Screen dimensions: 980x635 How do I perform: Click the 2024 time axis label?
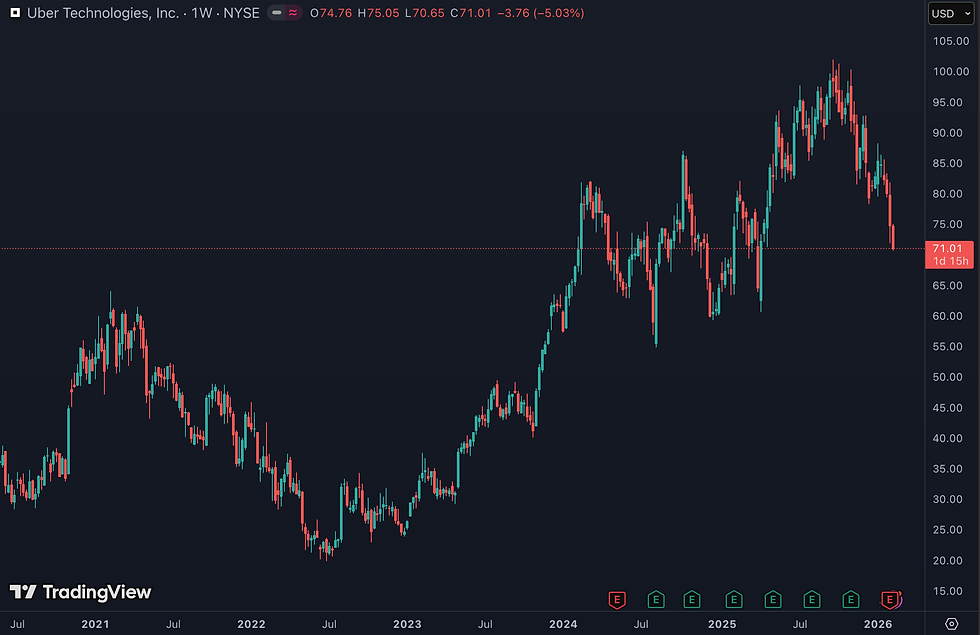pos(563,624)
